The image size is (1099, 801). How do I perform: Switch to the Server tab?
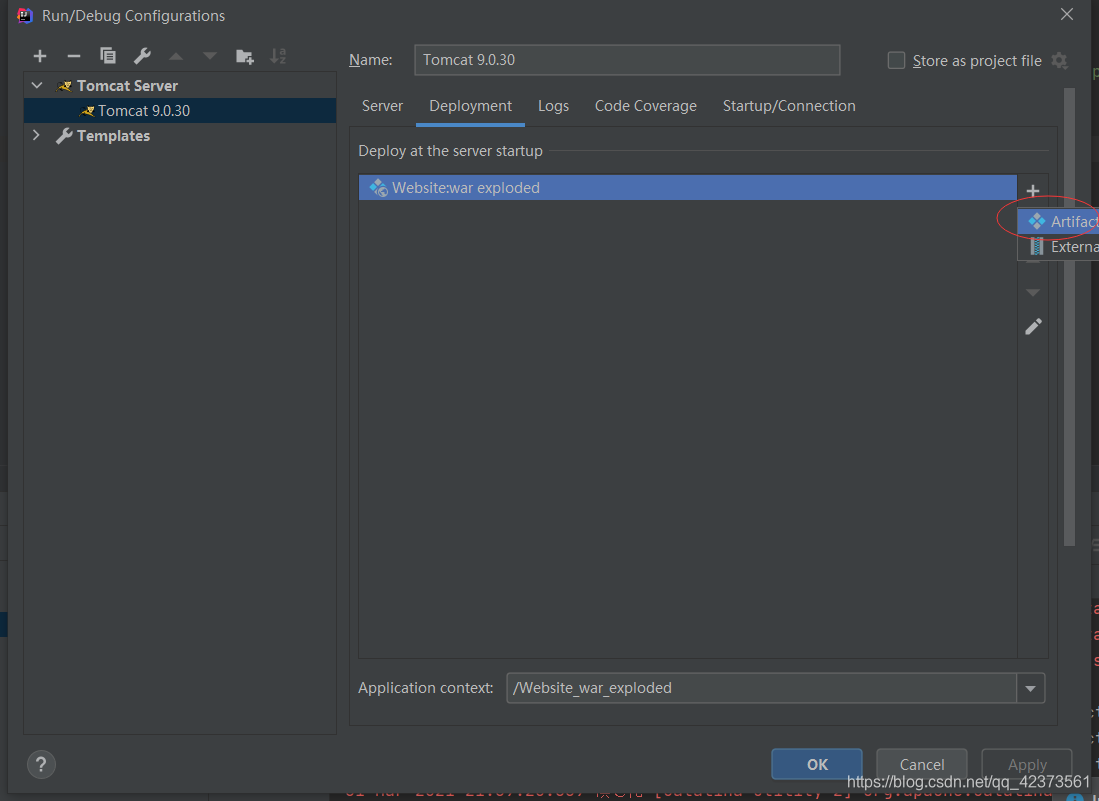tap(382, 106)
